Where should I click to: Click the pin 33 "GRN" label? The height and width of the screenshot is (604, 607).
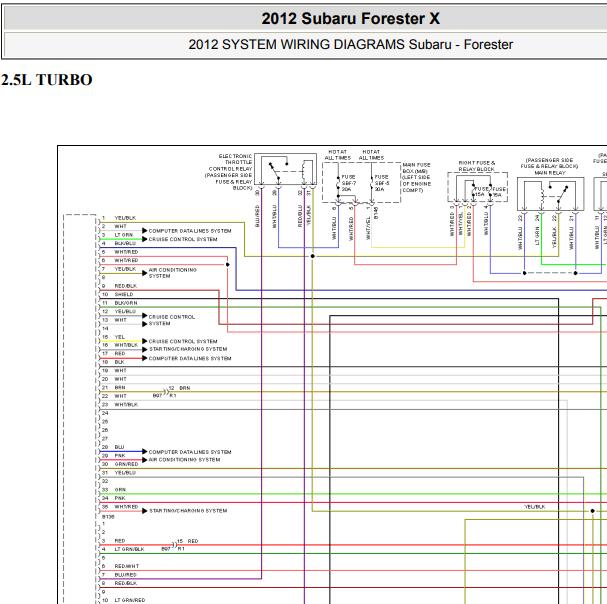(x=120, y=490)
